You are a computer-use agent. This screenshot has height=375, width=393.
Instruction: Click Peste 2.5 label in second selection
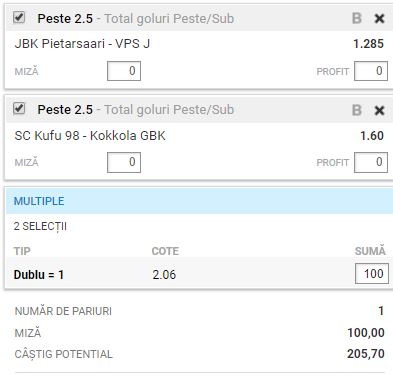pyautogui.click(x=65, y=110)
